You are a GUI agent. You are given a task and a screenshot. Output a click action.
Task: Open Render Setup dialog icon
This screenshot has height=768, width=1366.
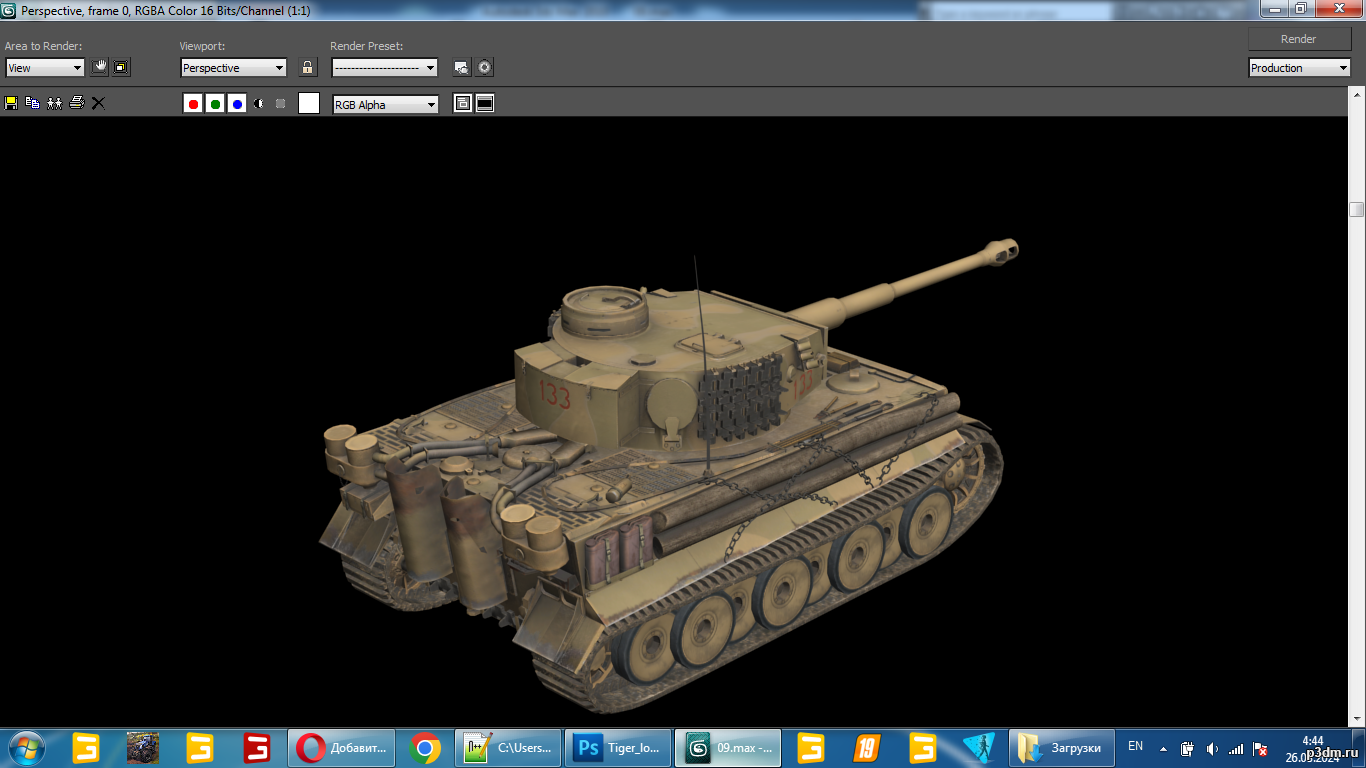[461, 68]
